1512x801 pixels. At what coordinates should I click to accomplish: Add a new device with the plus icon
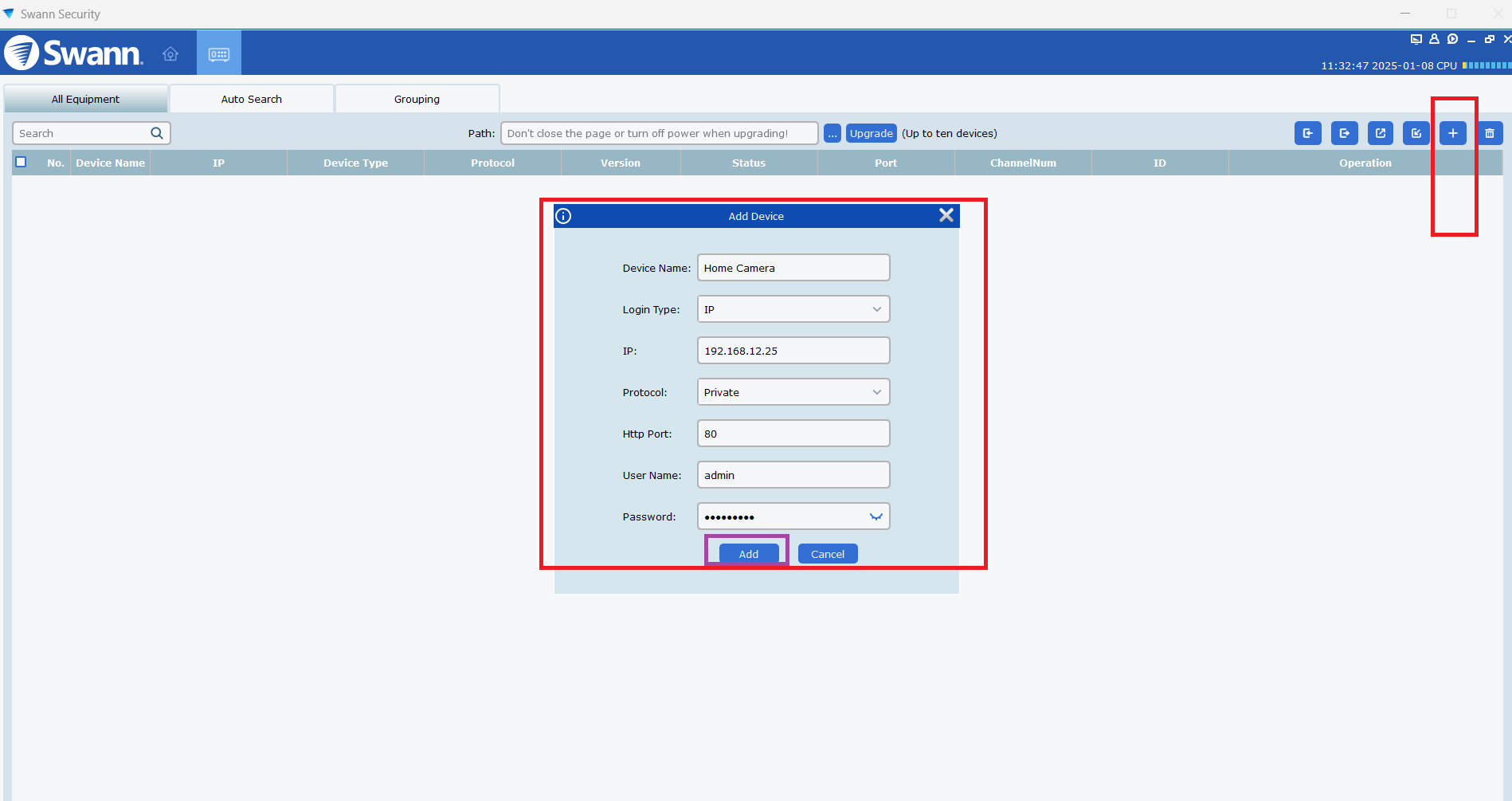[1452, 133]
